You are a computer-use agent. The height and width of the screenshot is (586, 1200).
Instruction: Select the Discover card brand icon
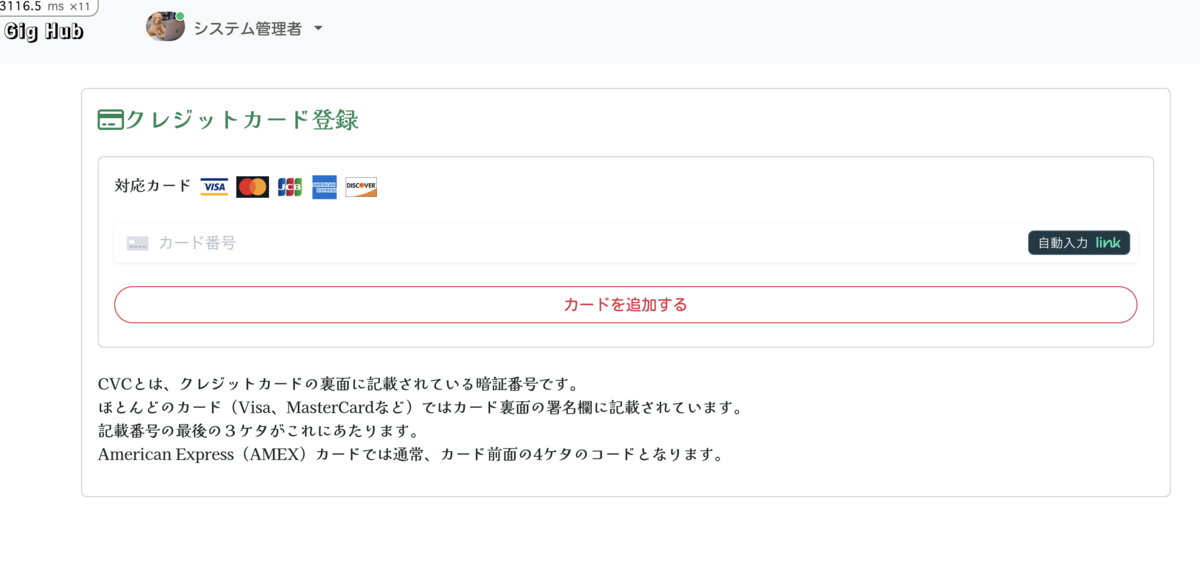pos(360,187)
